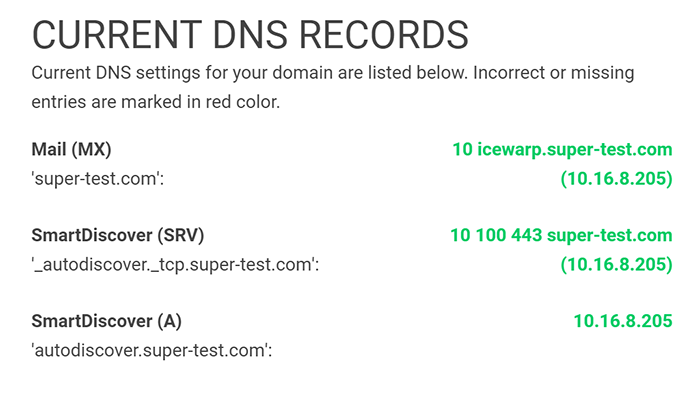Viewport: 700px width, 400px height.
Task: Click the description line starting 'Current DNS settings'
Action: (x=333, y=73)
